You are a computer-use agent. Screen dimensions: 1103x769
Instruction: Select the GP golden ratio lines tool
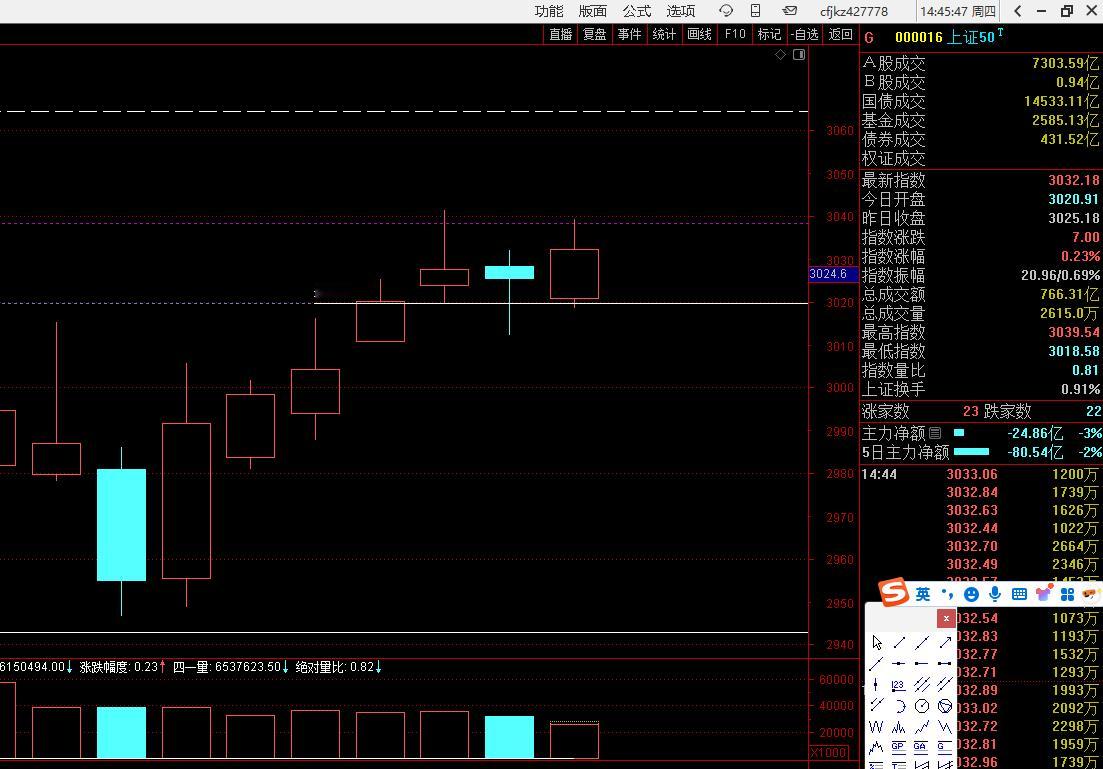[x=899, y=747]
